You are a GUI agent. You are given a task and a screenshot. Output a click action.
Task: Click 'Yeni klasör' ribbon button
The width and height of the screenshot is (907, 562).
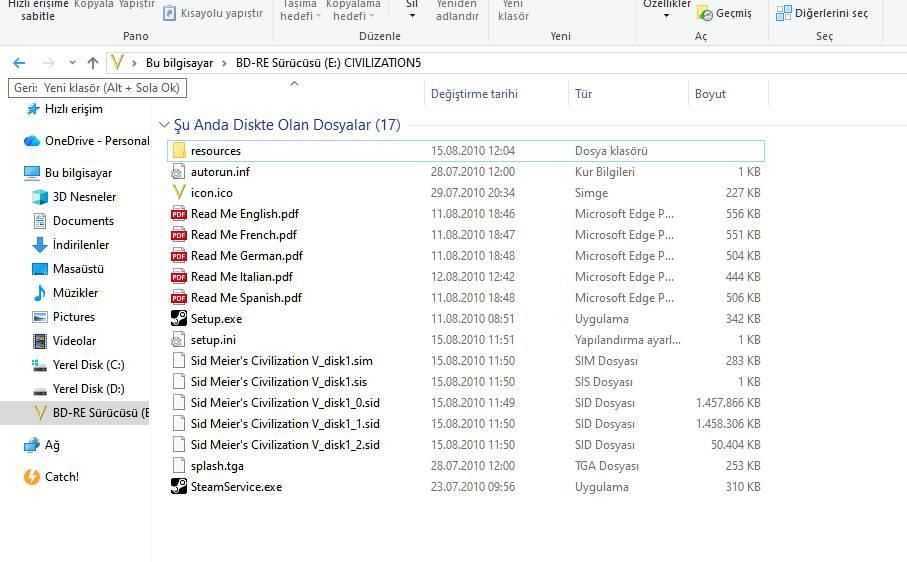click(513, 10)
